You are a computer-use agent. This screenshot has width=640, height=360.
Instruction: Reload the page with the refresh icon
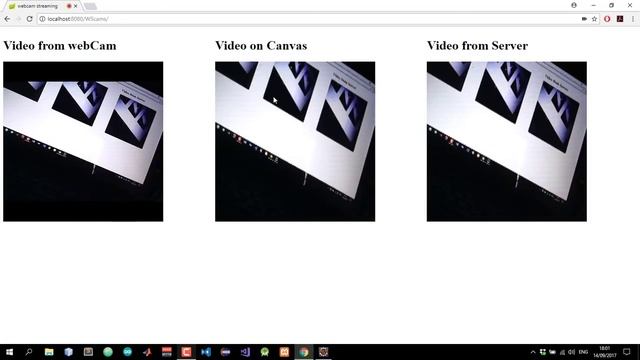[29, 19]
